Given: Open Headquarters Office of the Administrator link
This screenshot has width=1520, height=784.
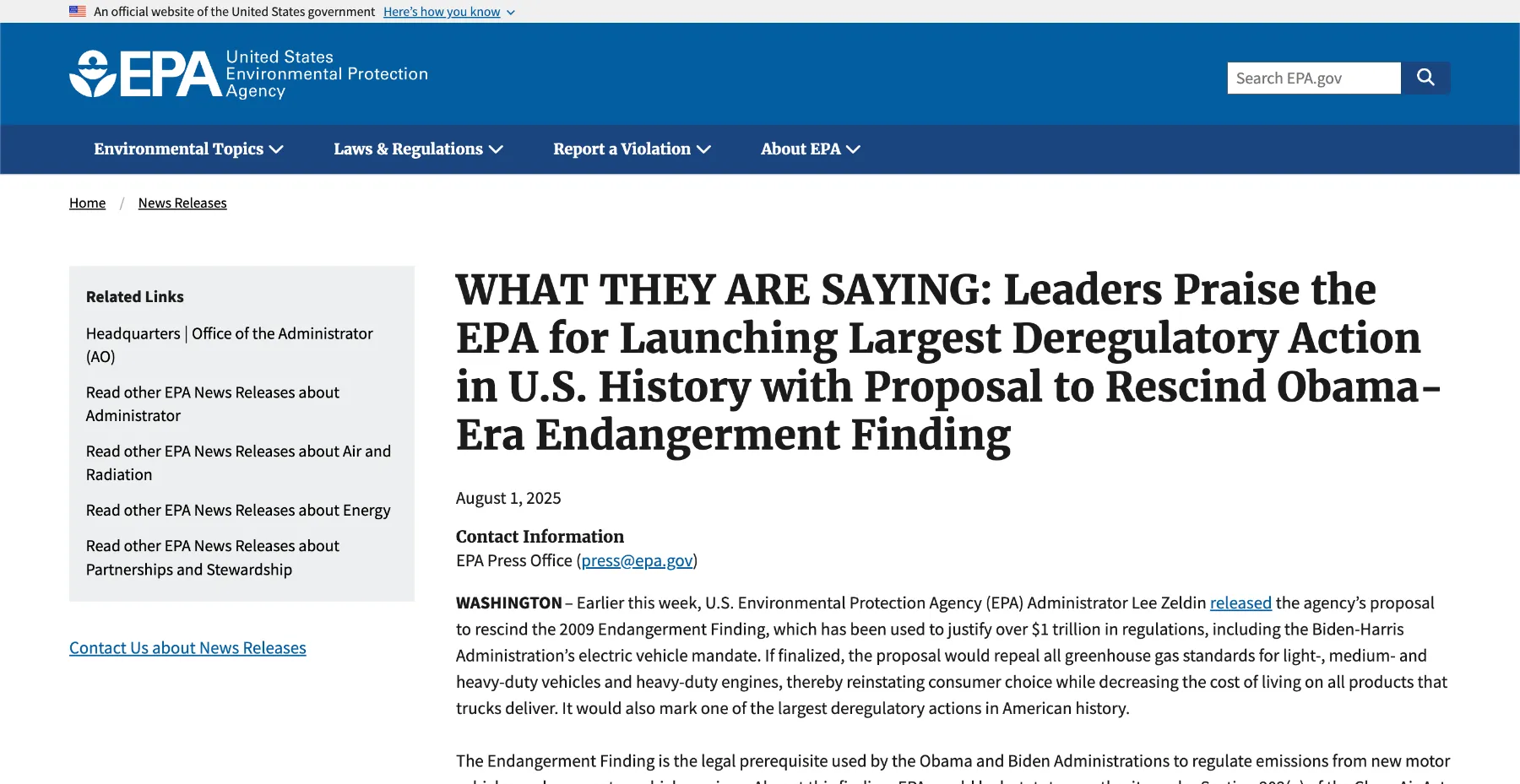Looking at the screenshot, I should point(229,345).
